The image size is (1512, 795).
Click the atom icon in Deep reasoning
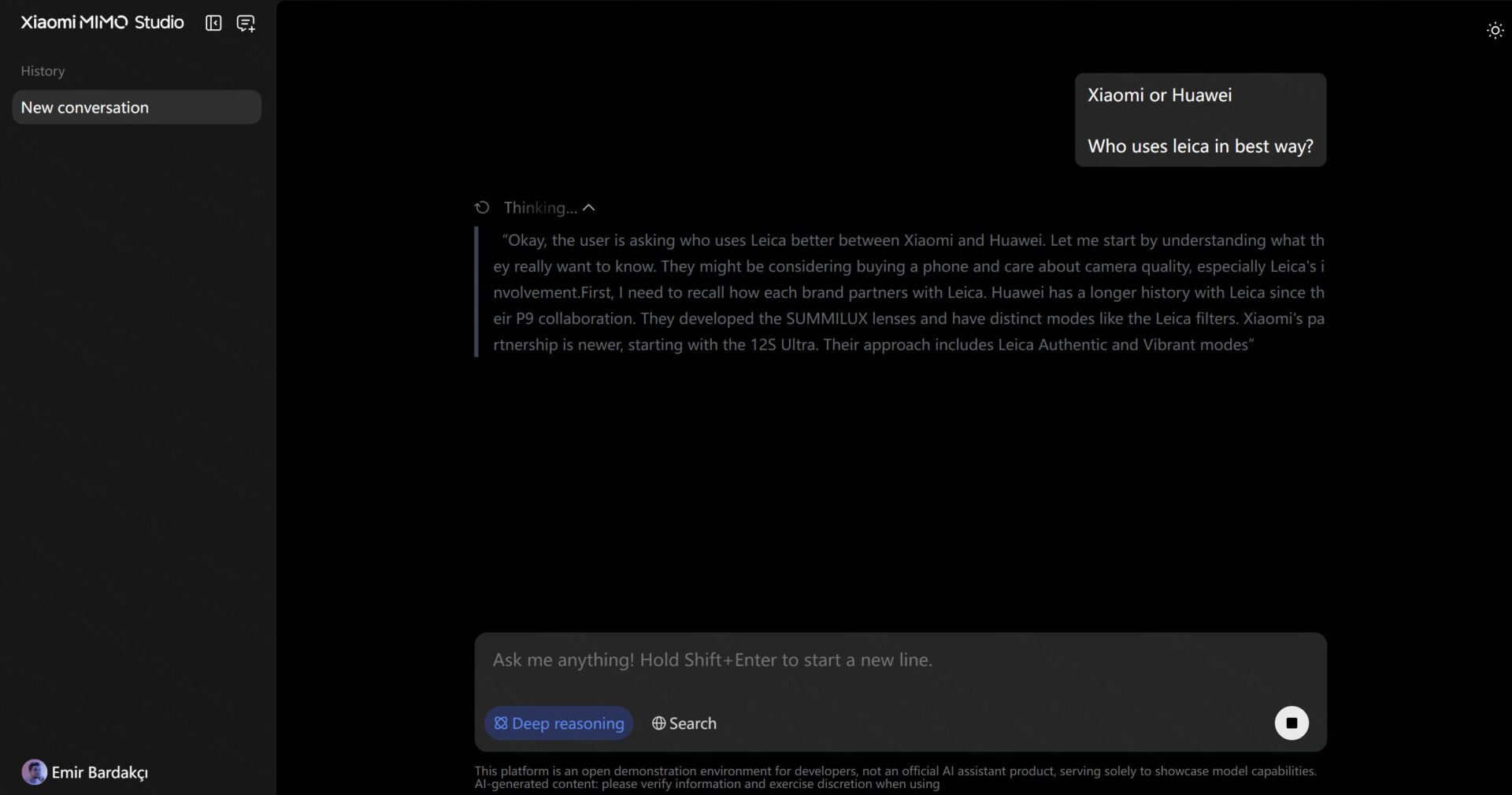click(501, 723)
